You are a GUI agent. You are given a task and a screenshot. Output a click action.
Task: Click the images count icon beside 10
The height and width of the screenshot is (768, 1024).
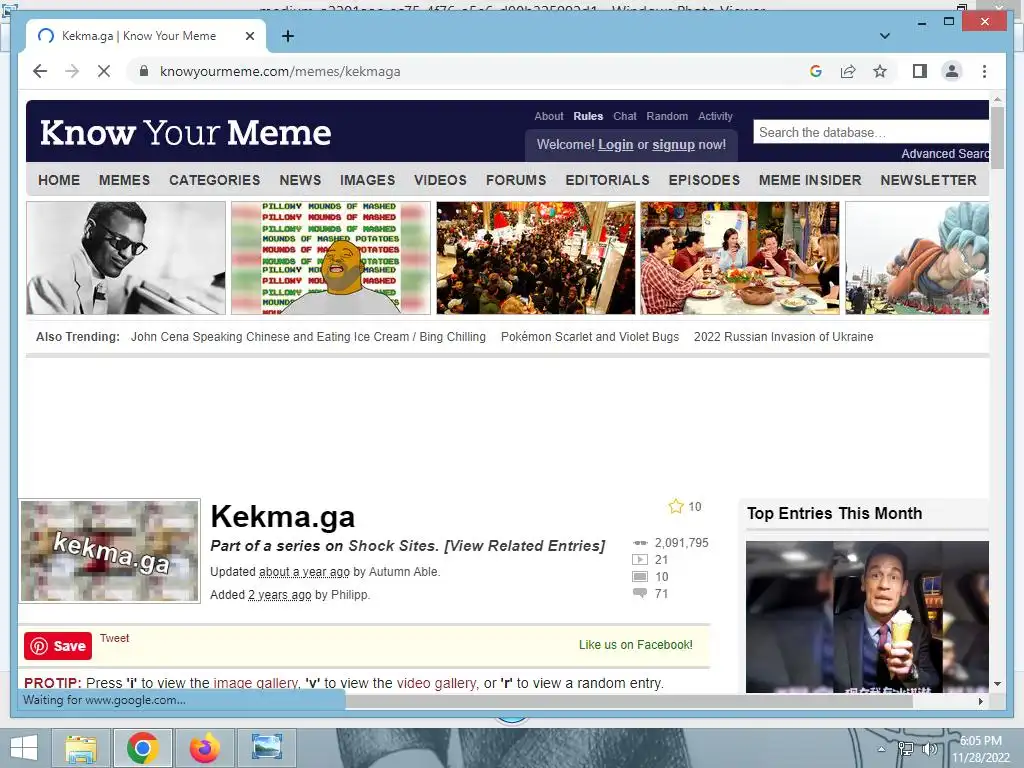[x=640, y=577]
